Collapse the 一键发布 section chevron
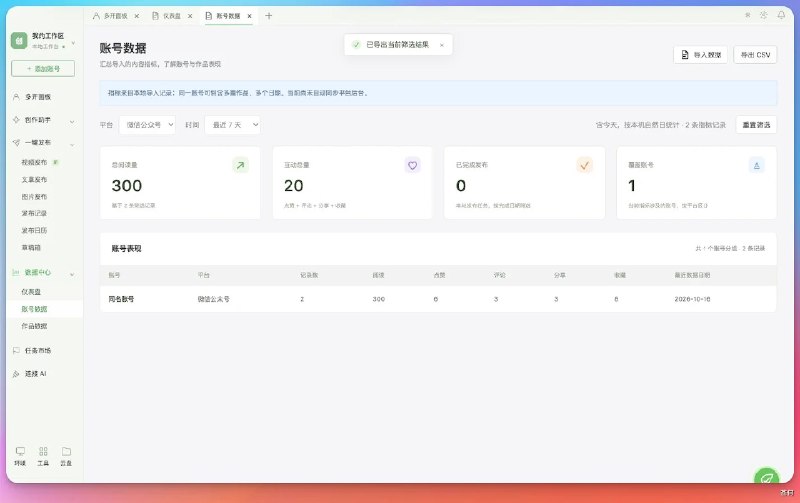Viewport: 800px width, 503px height. coord(72,144)
